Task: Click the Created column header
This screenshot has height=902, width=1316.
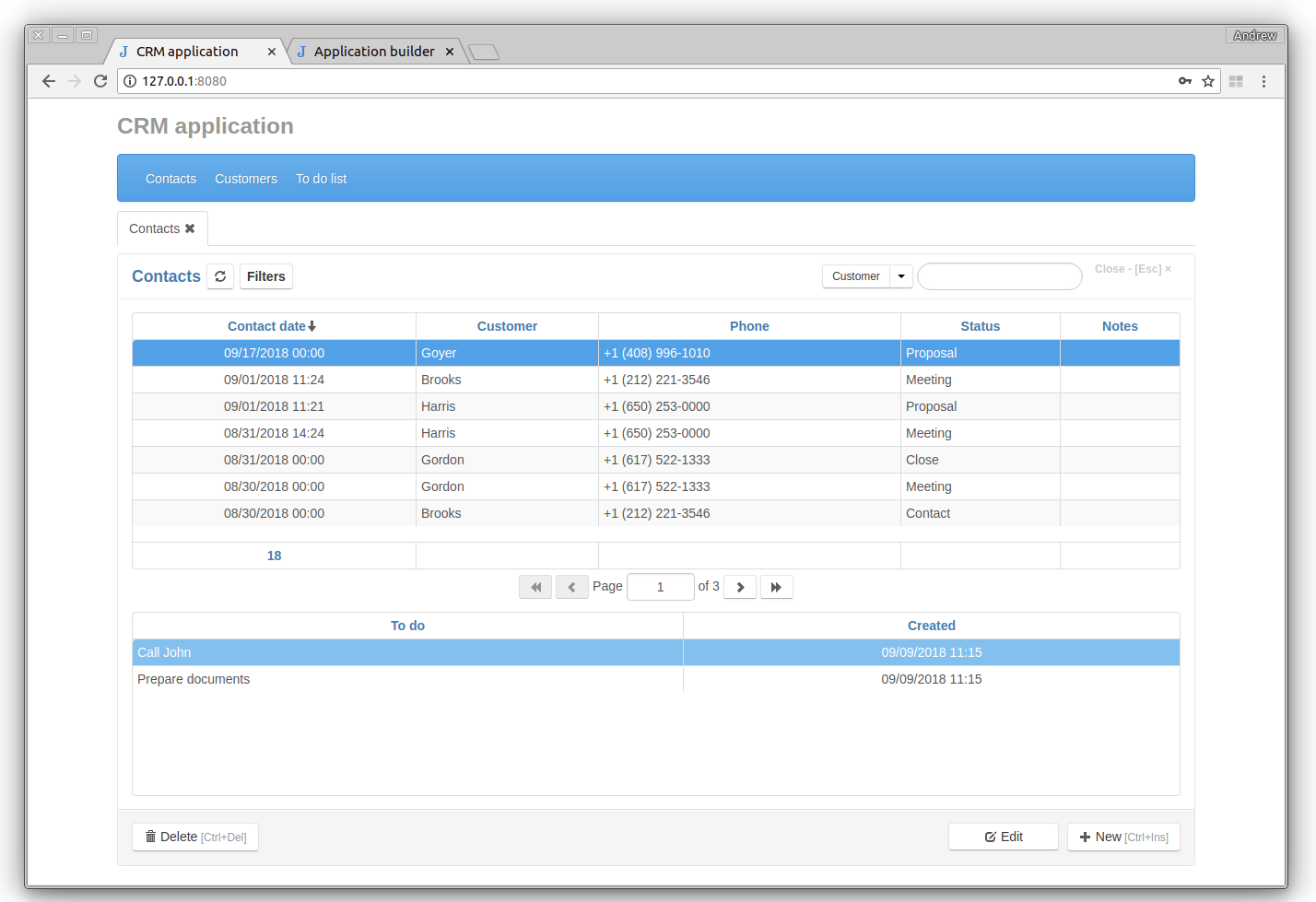Action: click(x=932, y=626)
